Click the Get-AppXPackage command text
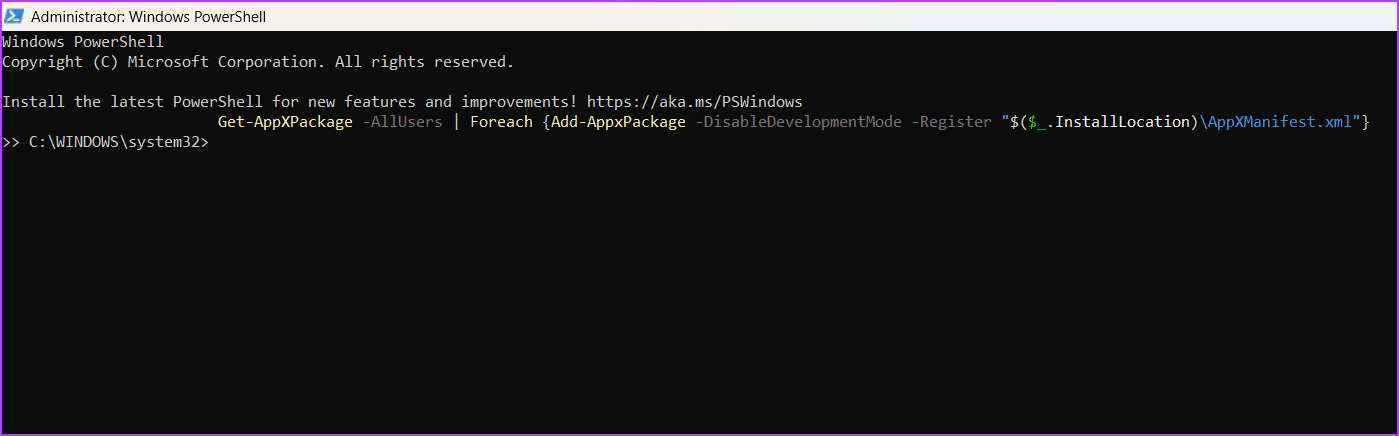This screenshot has width=1399, height=436. click(285, 122)
